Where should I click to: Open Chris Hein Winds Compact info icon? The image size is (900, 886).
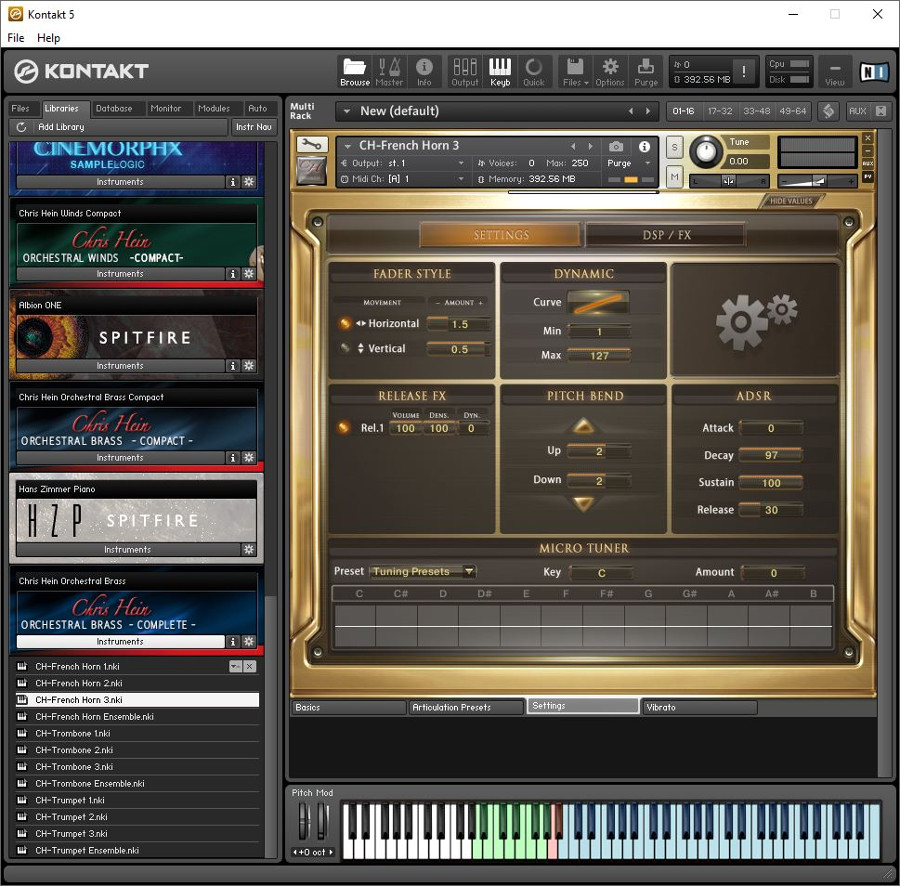coord(232,274)
